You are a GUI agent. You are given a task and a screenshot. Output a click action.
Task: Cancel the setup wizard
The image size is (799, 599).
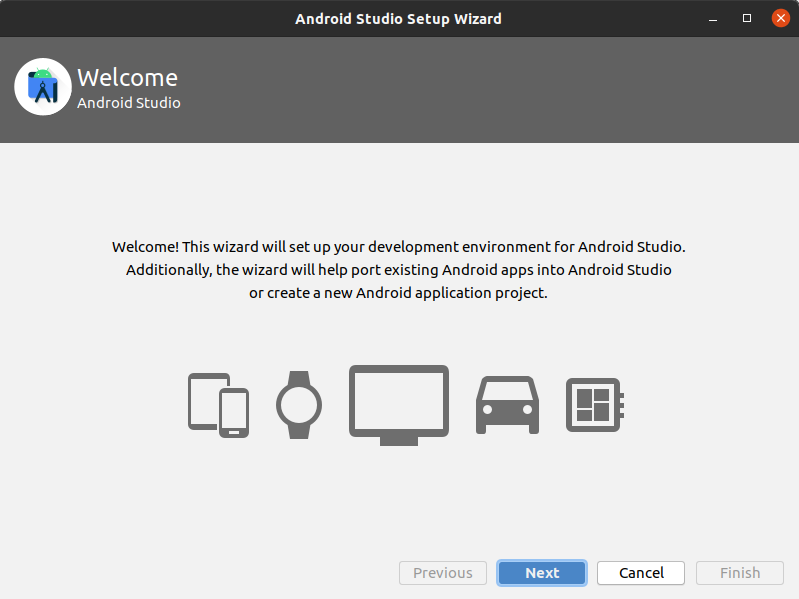click(x=641, y=573)
